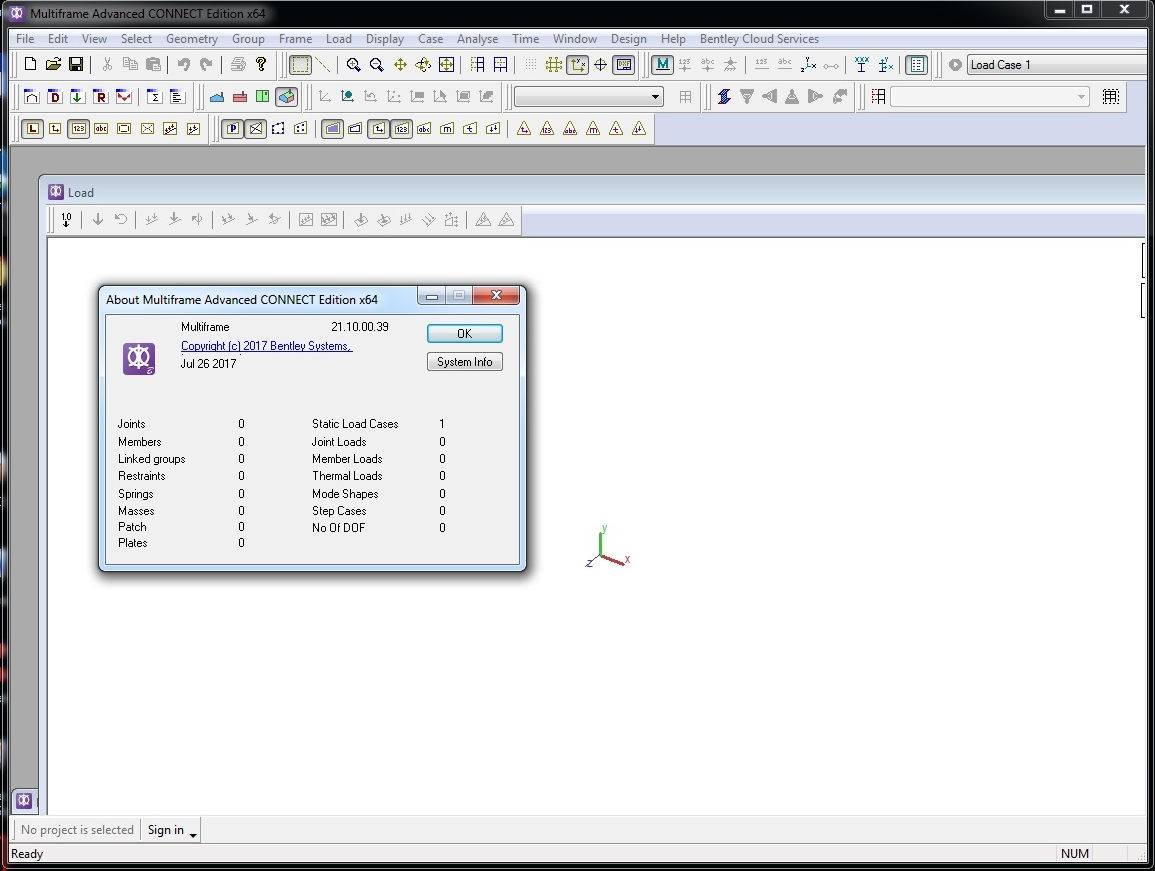Open the red moment plot window icon
Viewport: 1155px width, 871px height.
pos(124,97)
